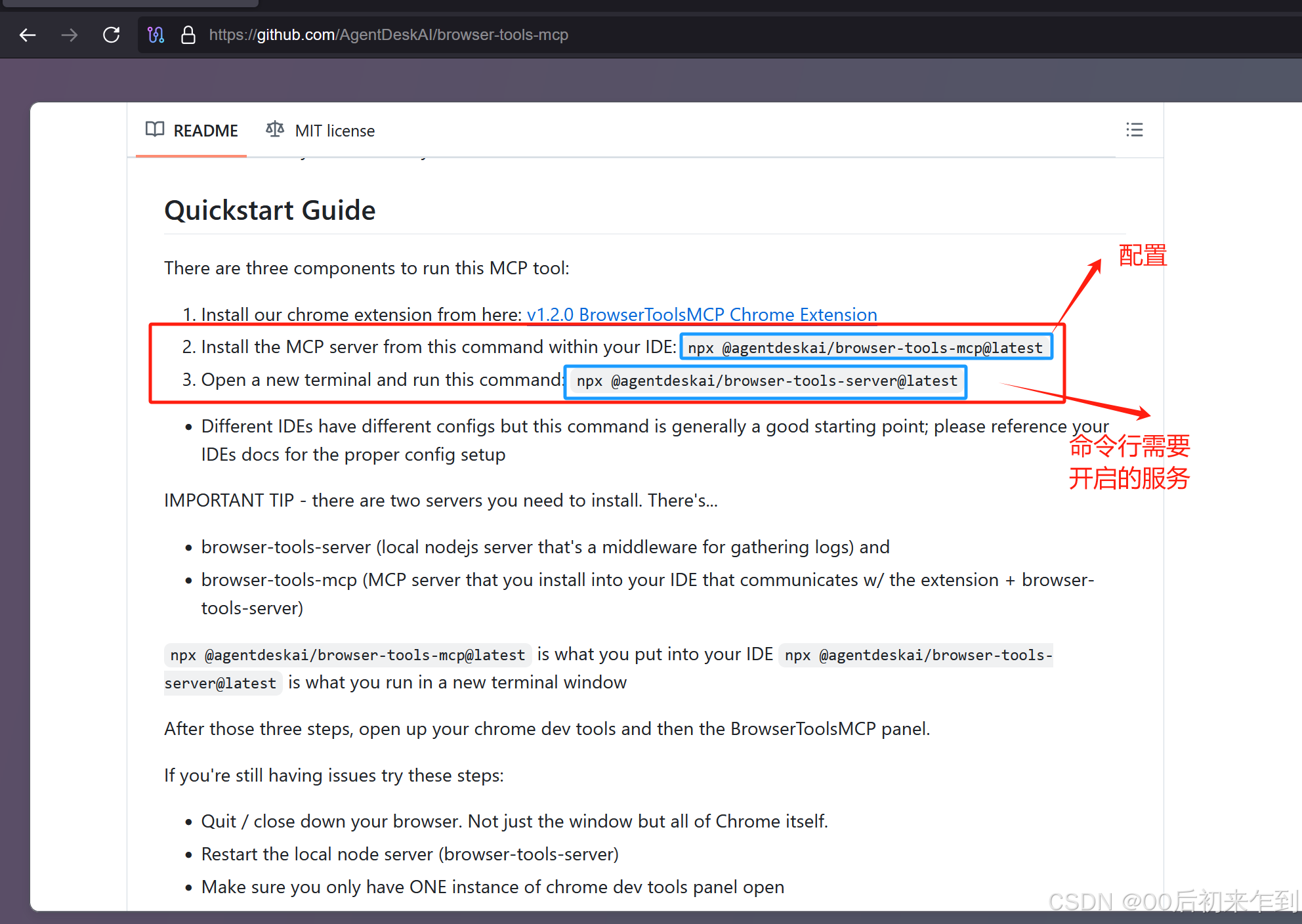Click the IMPORTANT TIP paragraph text

(440, 500)
